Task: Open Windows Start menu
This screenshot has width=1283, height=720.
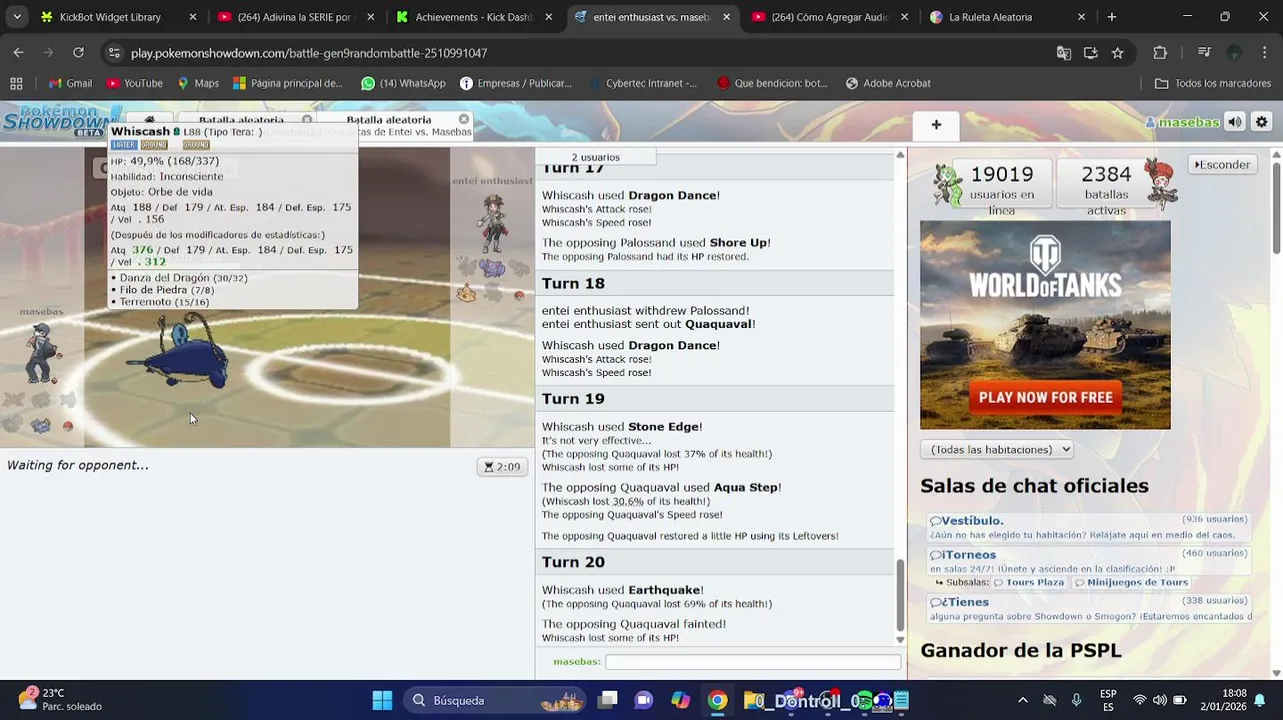Action: [382, 700]
